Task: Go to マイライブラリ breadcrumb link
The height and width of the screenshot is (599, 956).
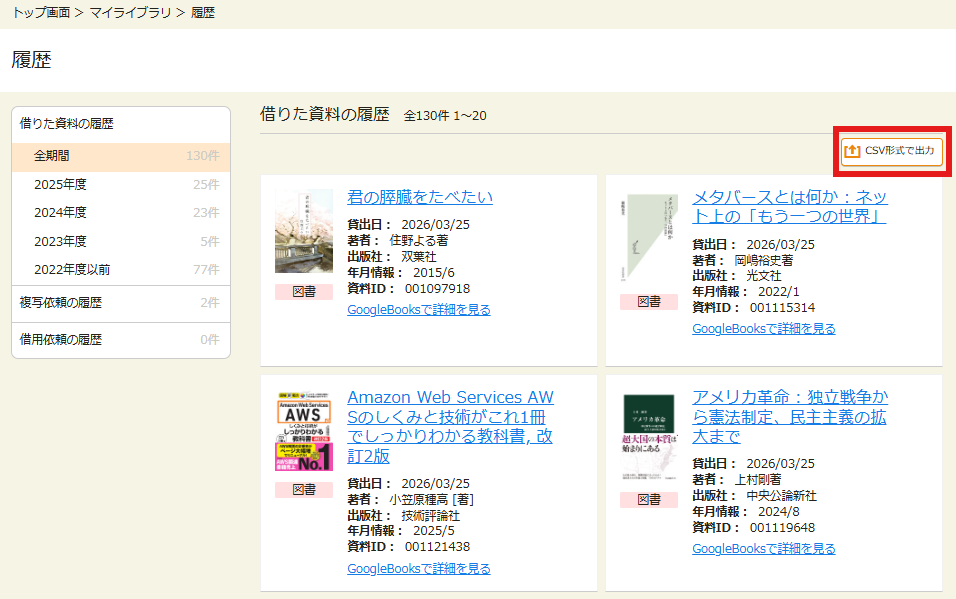Action: (x=129, y=13)
